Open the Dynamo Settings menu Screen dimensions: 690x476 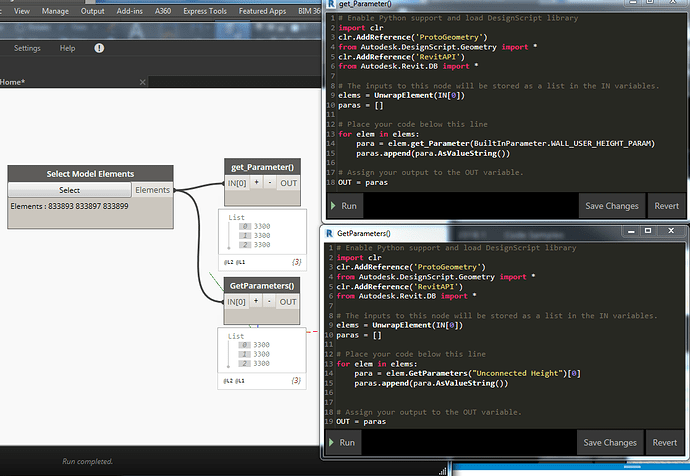[27, 48]
